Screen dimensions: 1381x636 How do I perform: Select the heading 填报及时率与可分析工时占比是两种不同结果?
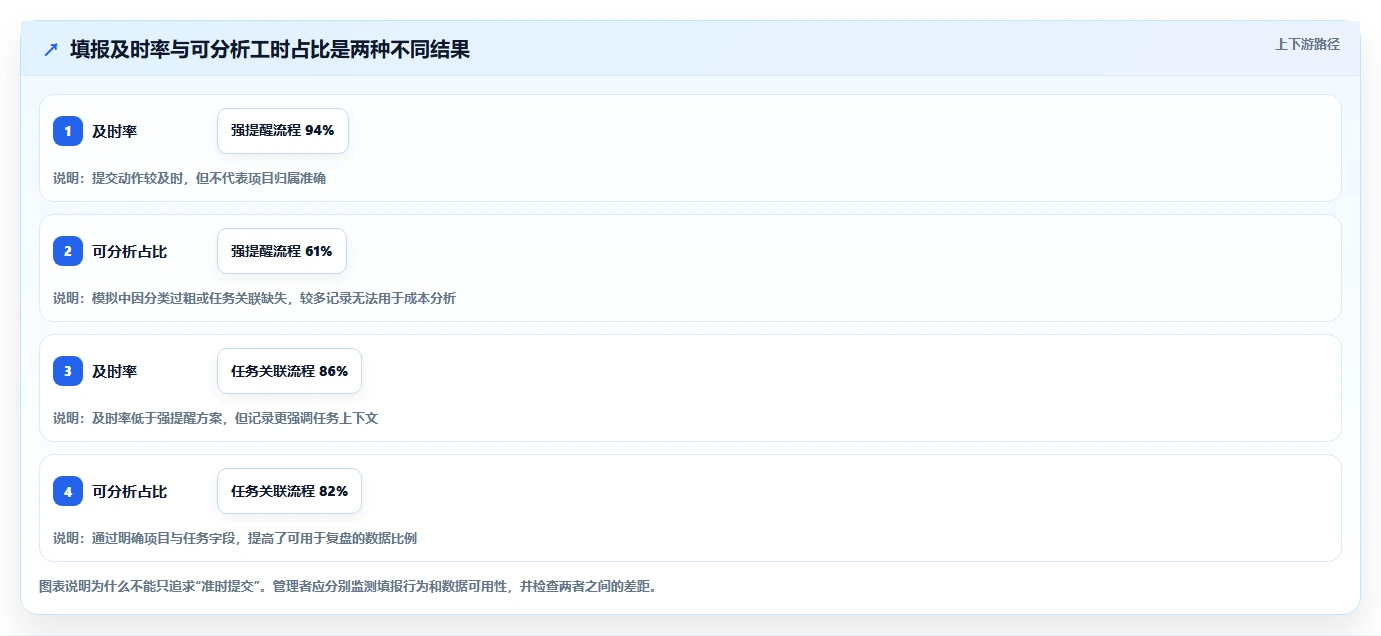click(270, 49)
